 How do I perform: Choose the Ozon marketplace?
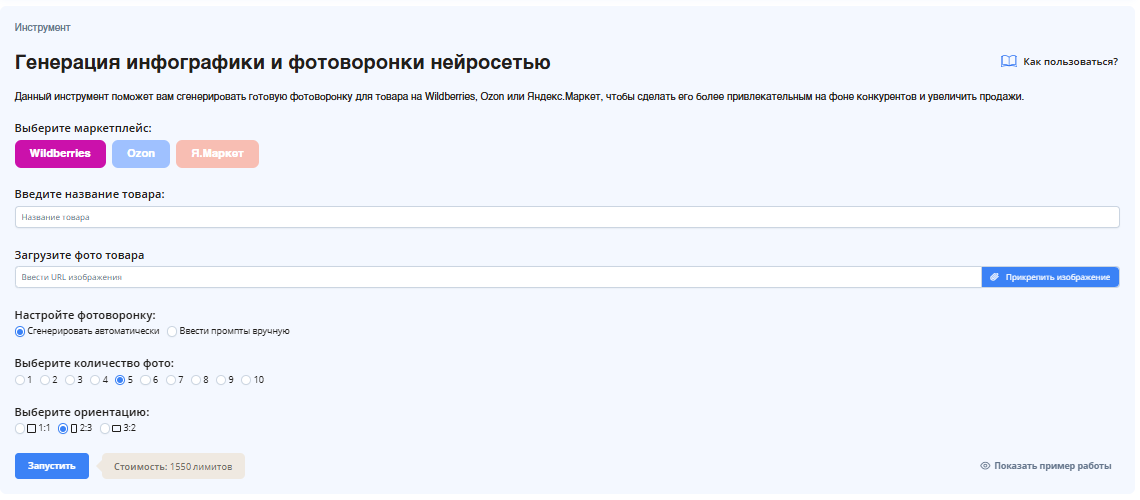[141, 154]
